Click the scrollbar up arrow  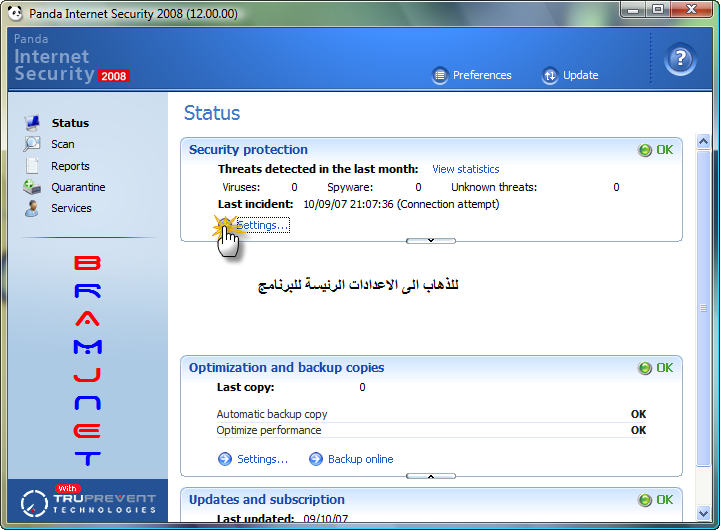[703, 141]
